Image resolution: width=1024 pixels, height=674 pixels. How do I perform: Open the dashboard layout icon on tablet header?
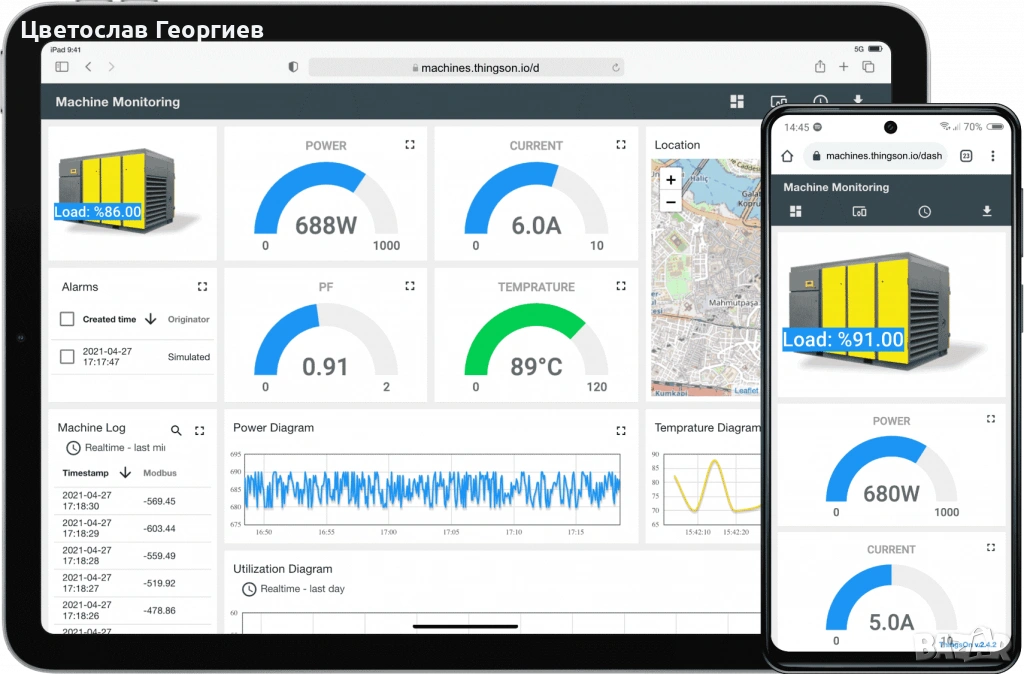click(737, 102)
